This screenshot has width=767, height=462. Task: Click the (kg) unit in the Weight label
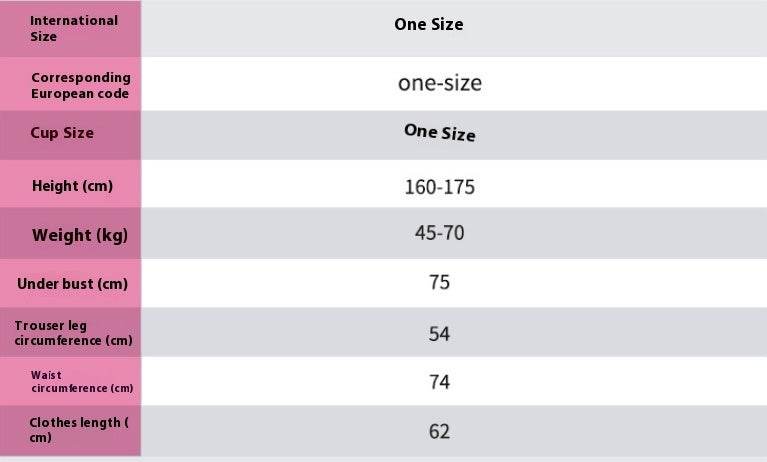pos(111,236)
